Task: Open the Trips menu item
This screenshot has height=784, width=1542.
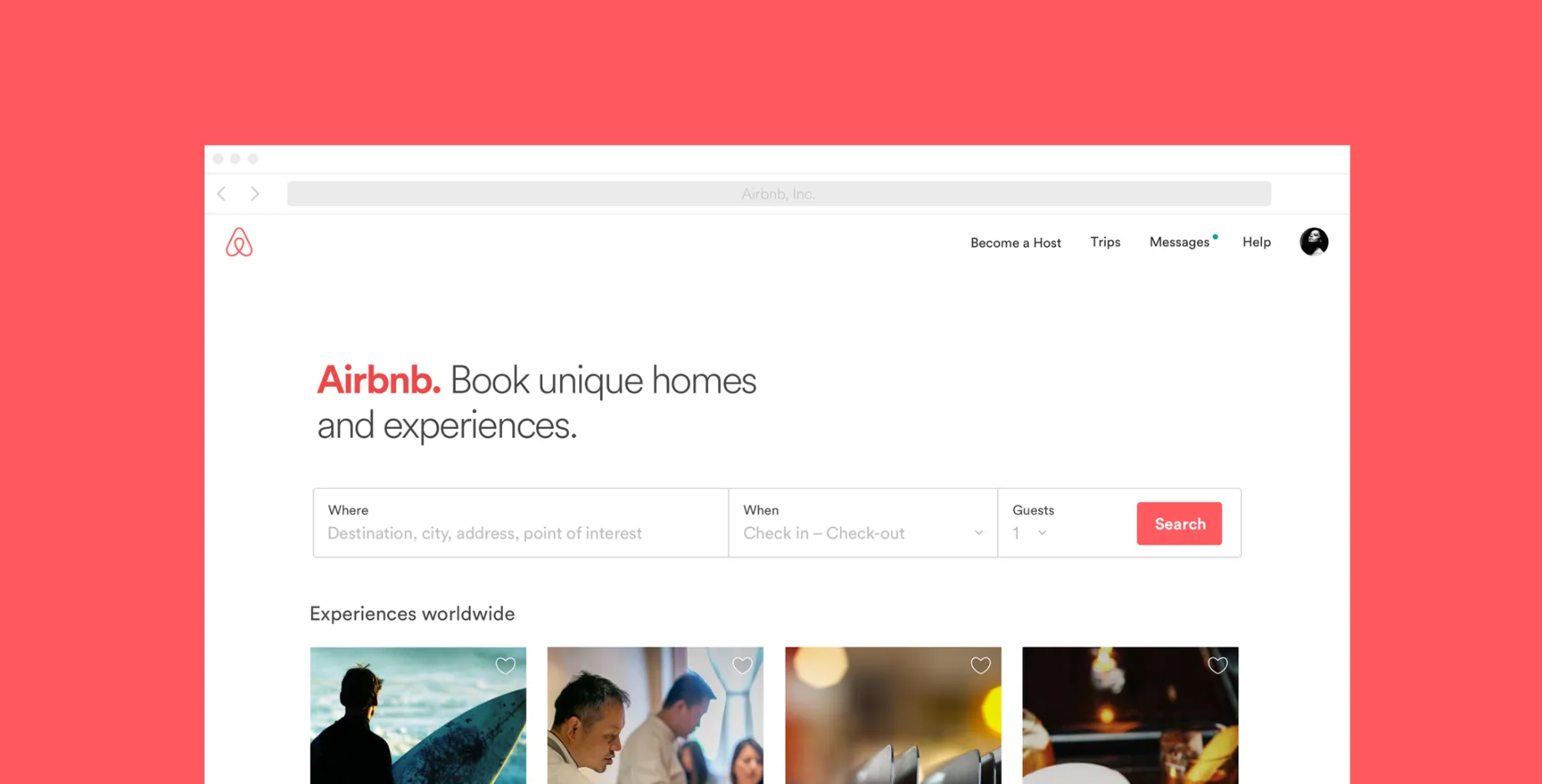Action: (x=1105, y=242)
